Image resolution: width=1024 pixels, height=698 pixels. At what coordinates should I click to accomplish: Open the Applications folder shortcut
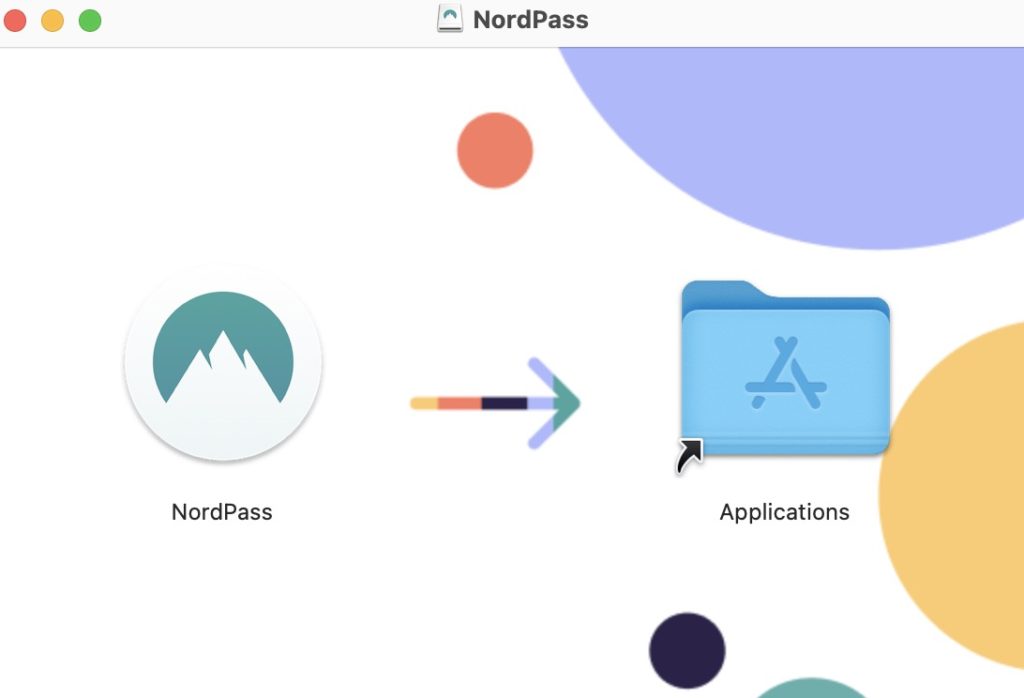point(785,368)
